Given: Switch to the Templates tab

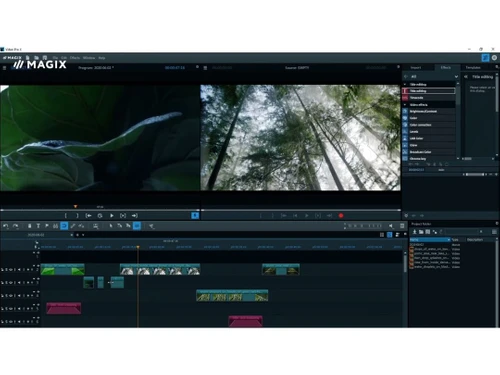Looking at the screenshot, I should click(x=473, y=67).
